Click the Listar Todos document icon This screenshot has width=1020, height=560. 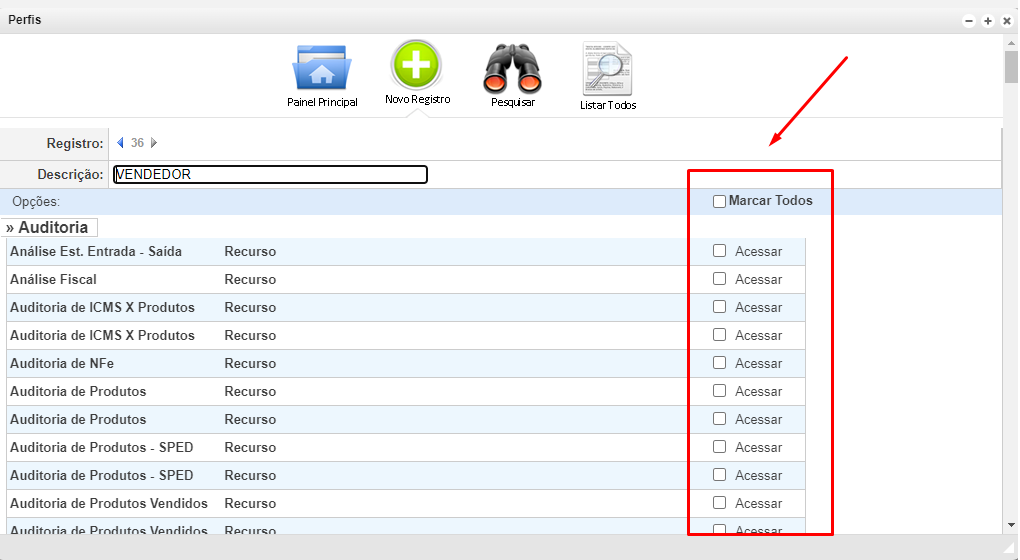coord(607,69)
